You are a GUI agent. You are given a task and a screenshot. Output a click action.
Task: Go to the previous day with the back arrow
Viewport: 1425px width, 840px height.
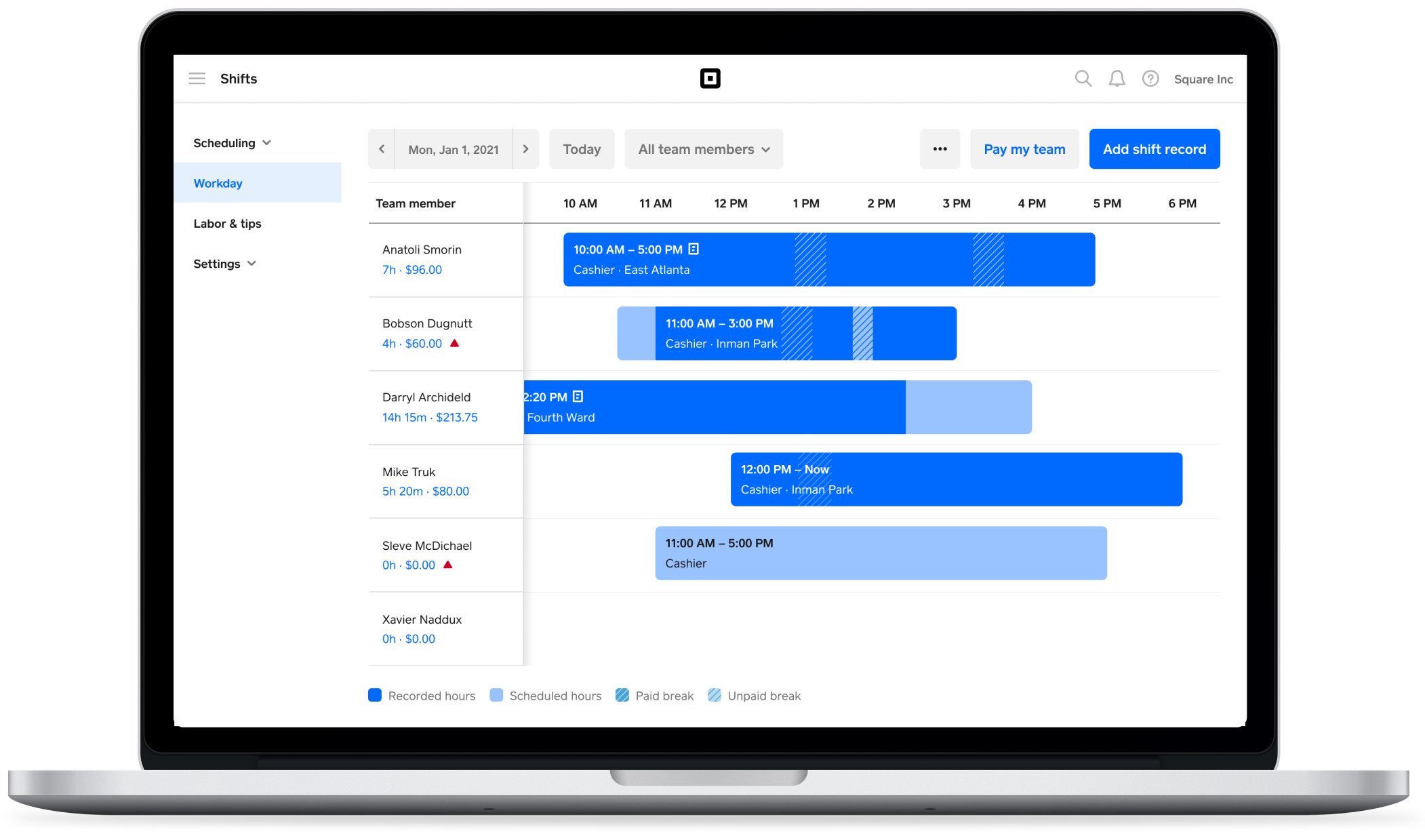[381, 148]
